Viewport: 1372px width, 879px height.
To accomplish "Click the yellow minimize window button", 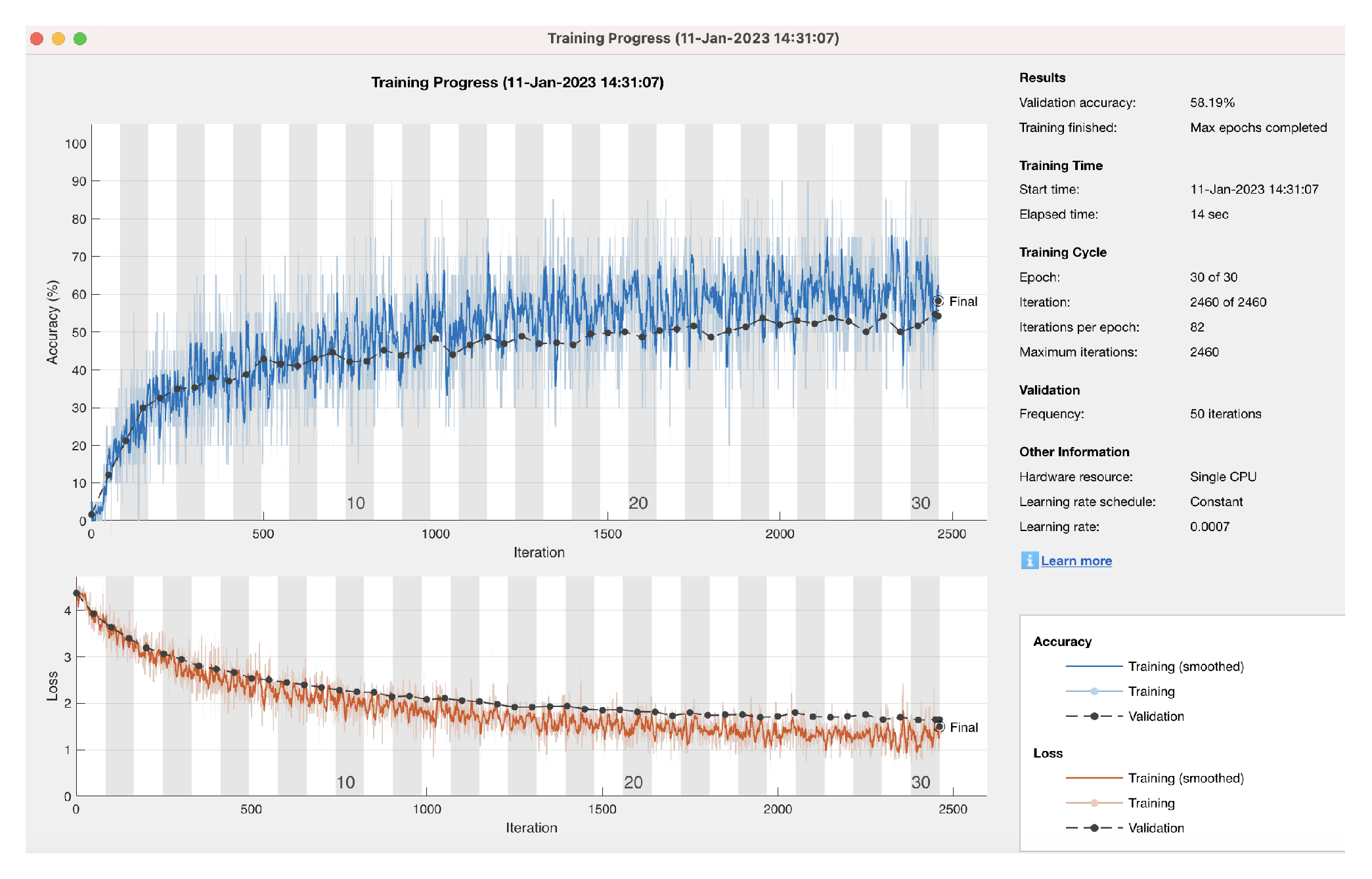I will tap(58, 39).
